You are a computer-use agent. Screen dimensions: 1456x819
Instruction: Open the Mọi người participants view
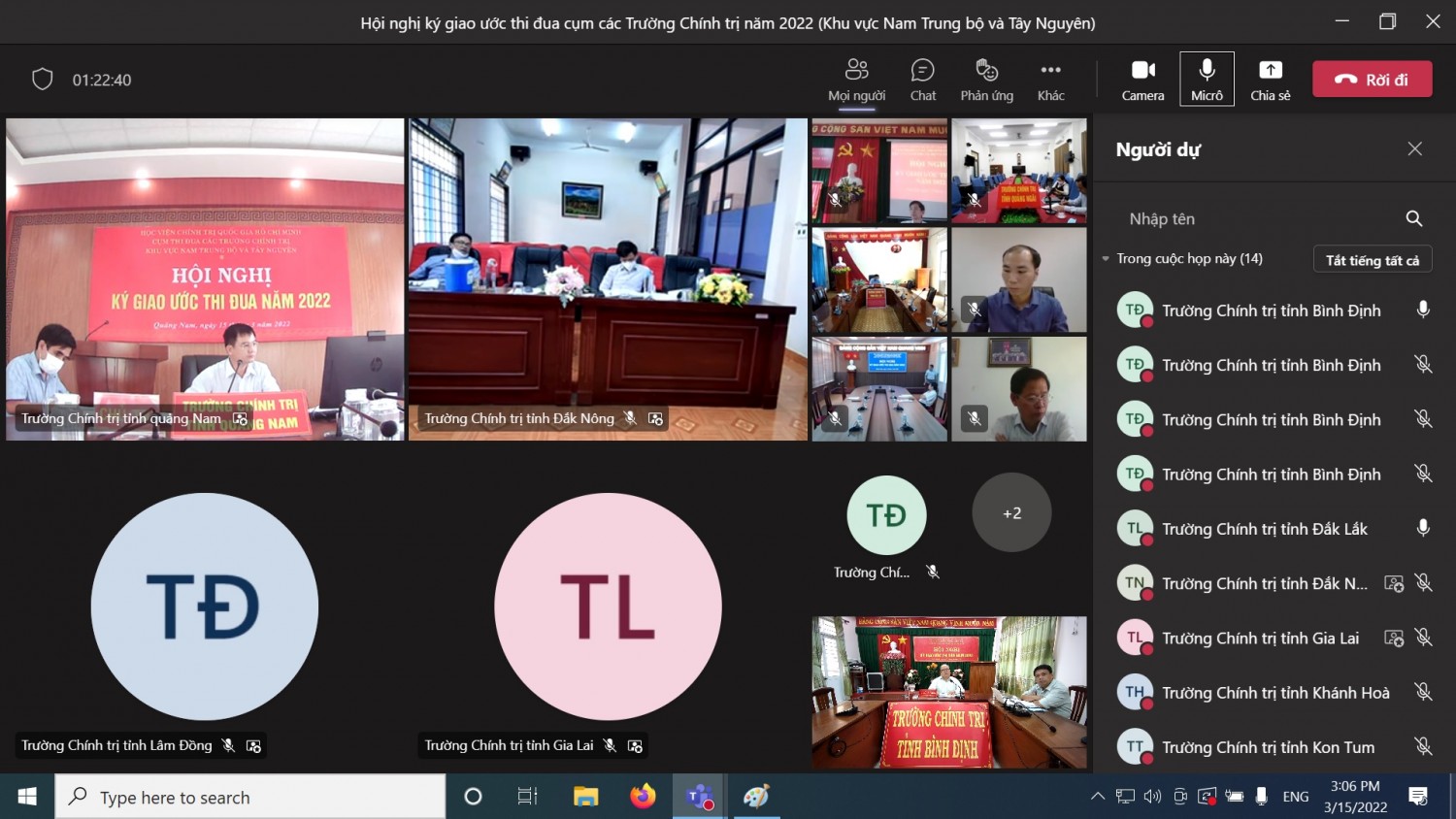coord(856,79)
